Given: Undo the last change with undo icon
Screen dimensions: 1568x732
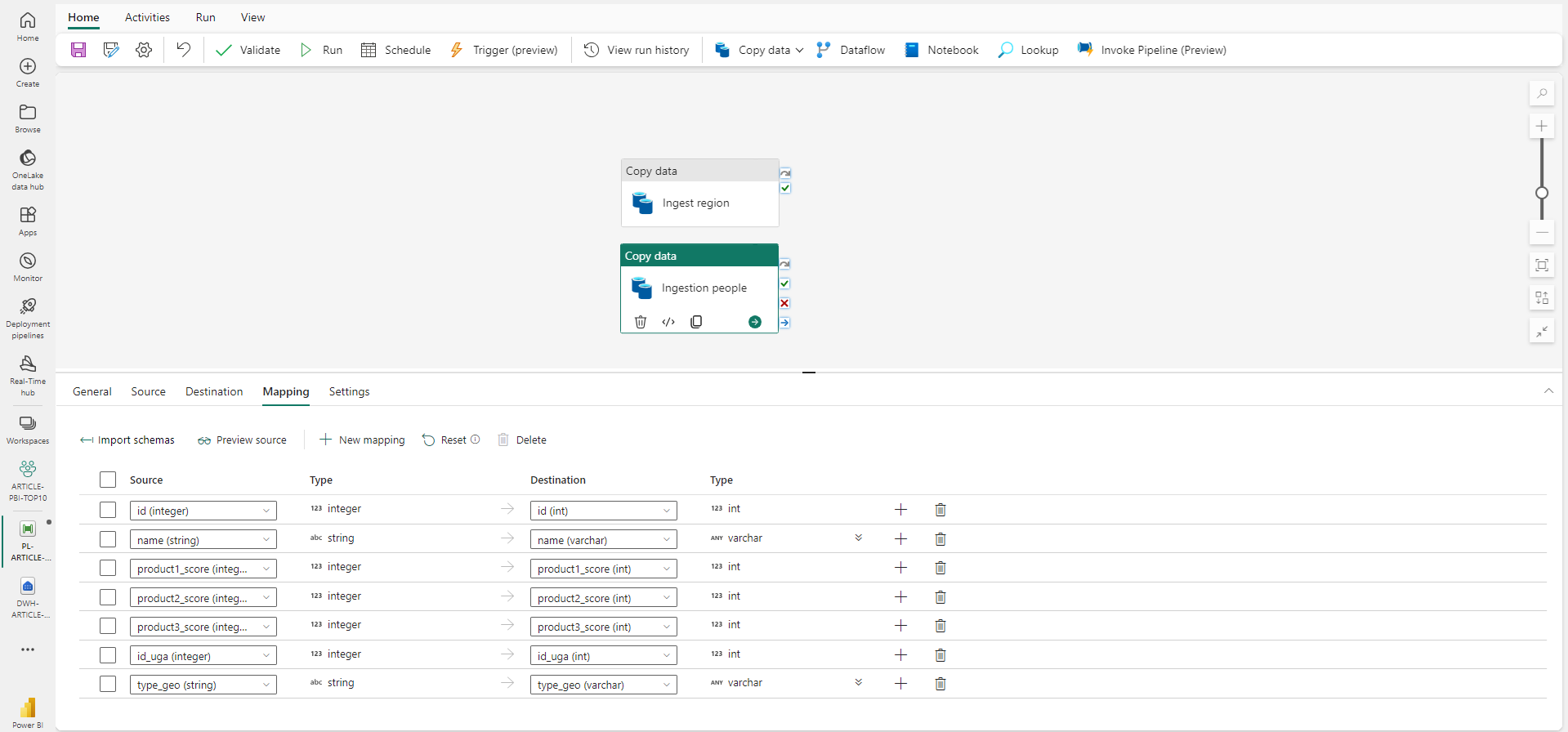Looking at the screenshot, I should point(184,50).
